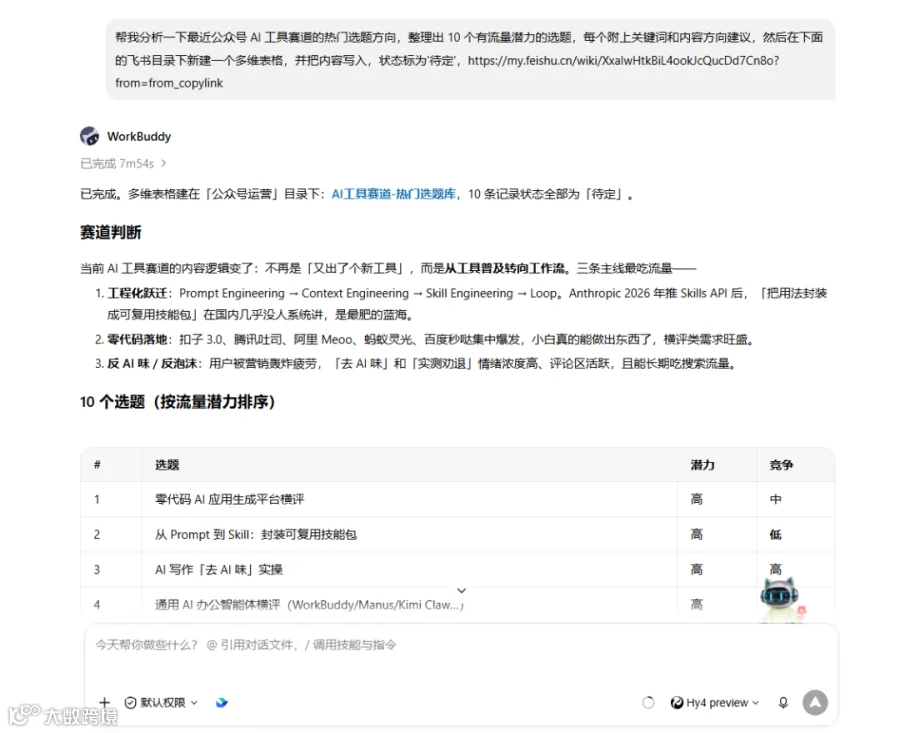This screenshot has height=733, width=900.
Task: Click the shield icon beside 默认权限
Action: [x=130, y=703]
